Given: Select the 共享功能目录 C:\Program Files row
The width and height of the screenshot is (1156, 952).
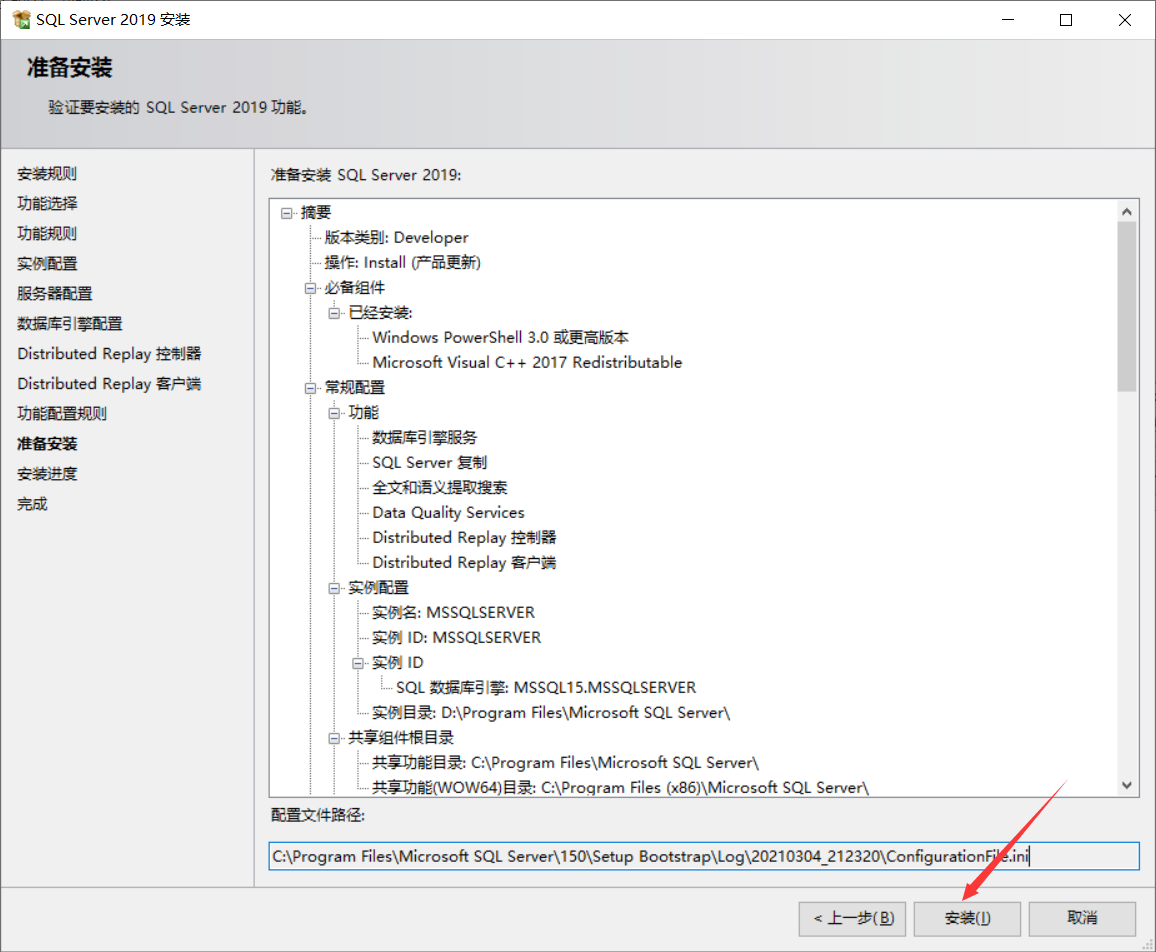Looking at the screenshot, I should click(565, 763).
